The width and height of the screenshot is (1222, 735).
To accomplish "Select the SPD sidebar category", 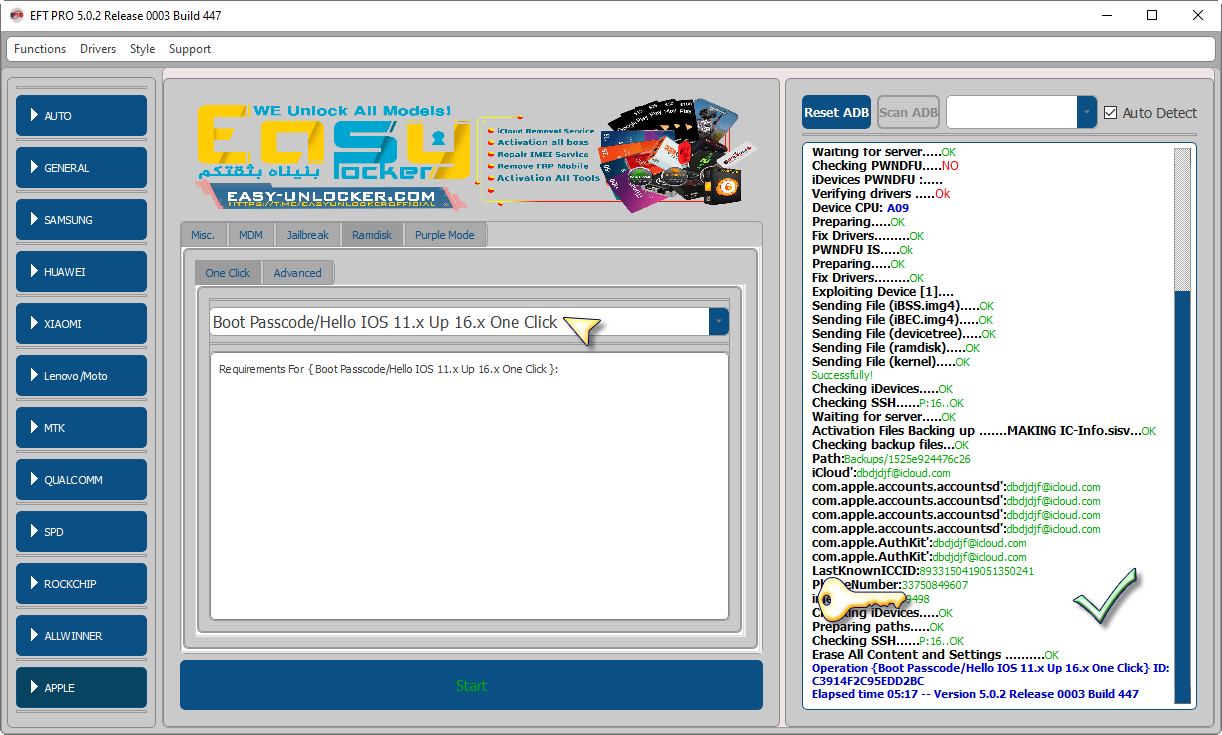I will coord(81,532).
